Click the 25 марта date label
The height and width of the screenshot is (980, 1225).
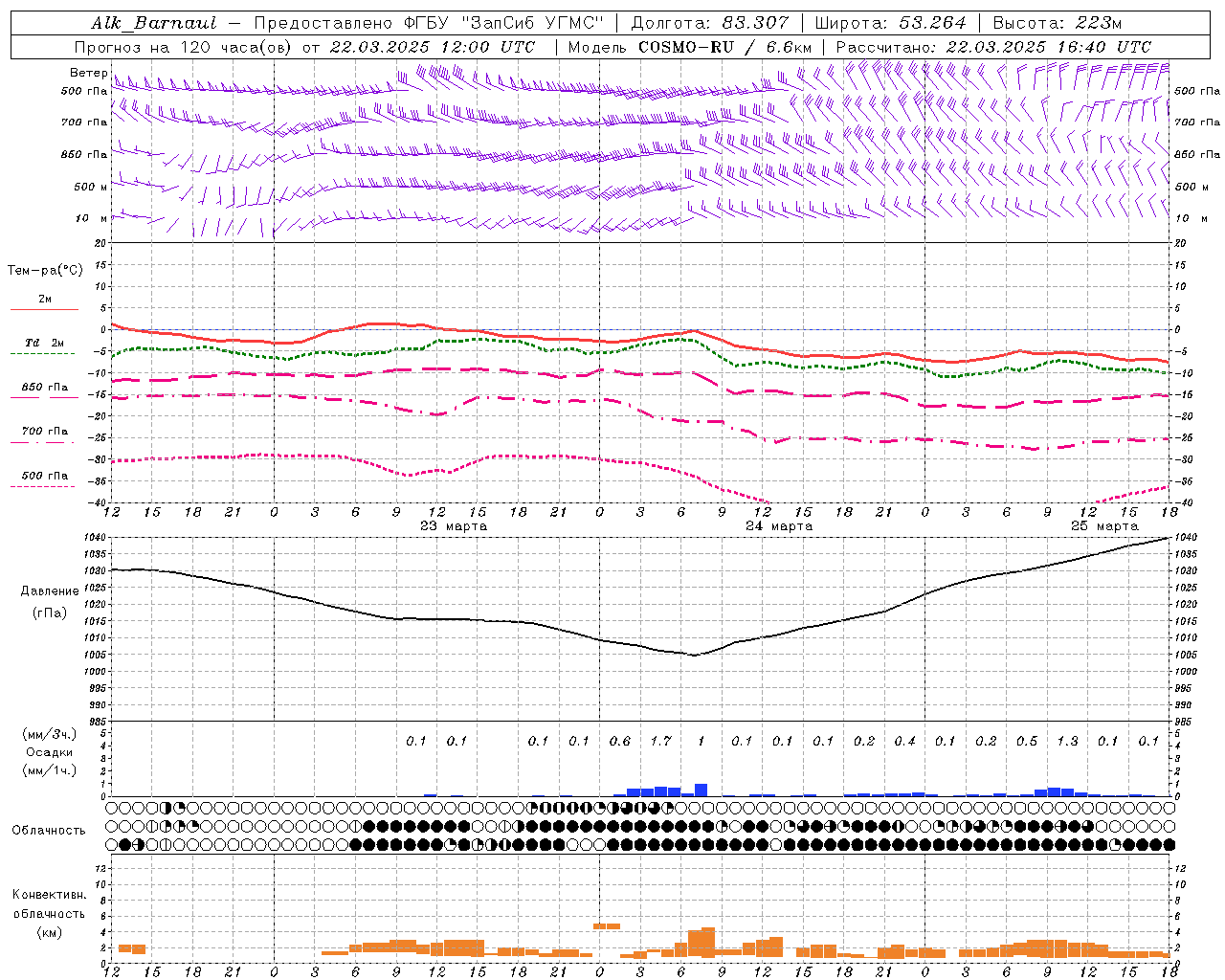pyautogui.click(x=1104, y=526)
